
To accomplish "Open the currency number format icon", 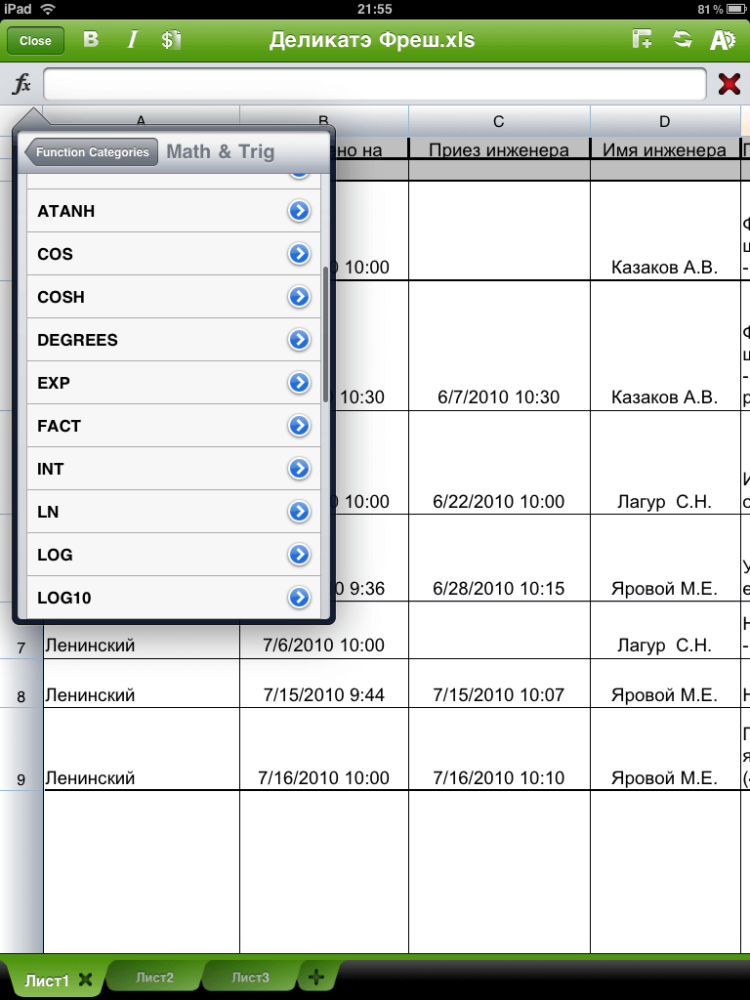I will tap(171, 40).
